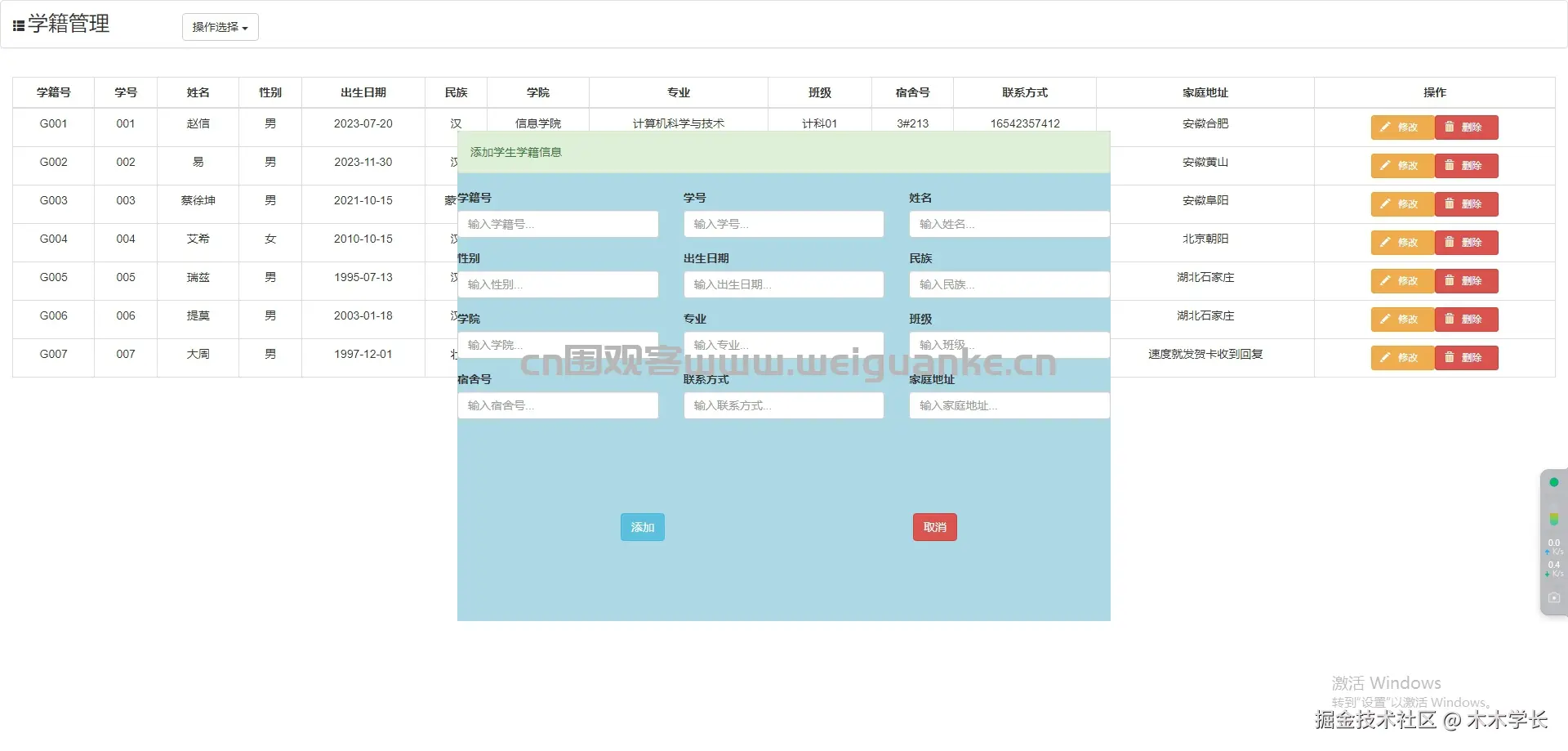Select the 计算机科学与技术 major cell
The image size is (1568, 751).
(x=679, y=123)
